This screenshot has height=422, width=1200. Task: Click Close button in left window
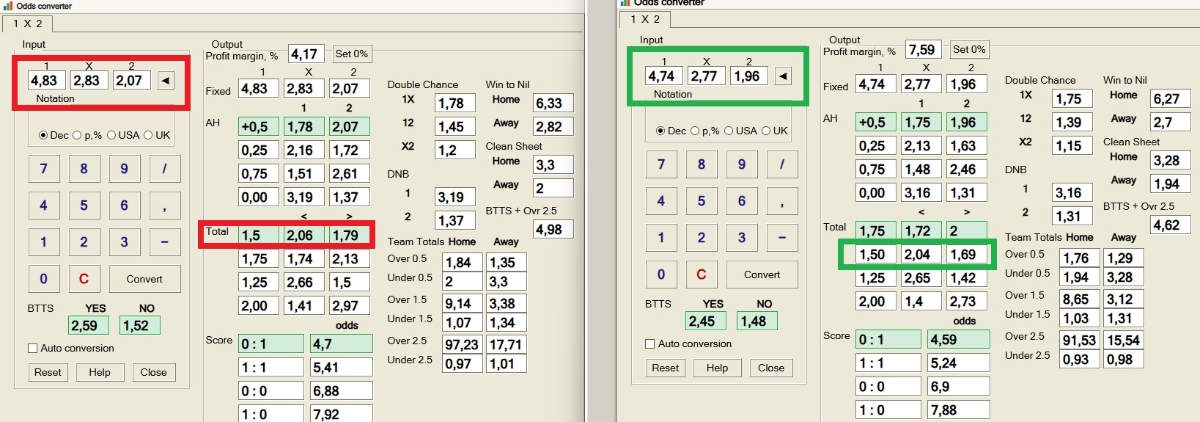(154, 372)
